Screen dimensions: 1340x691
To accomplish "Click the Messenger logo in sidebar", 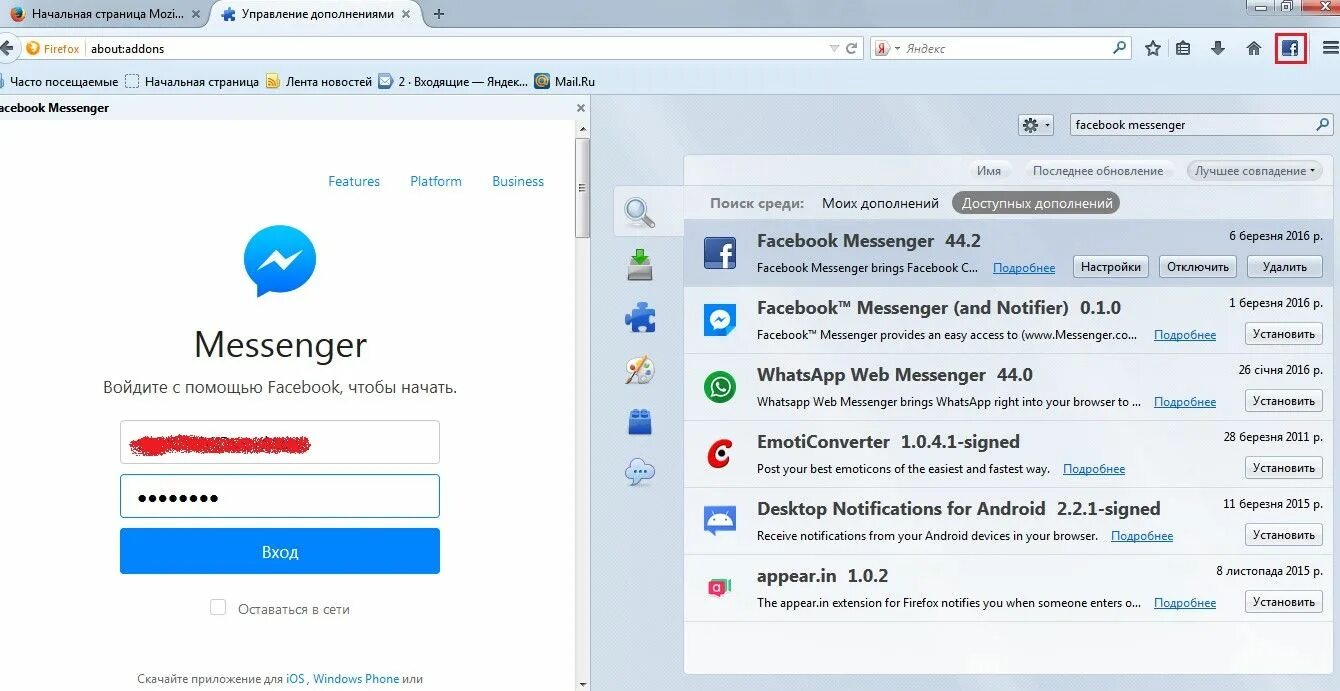I will click(x=280, y=260).
